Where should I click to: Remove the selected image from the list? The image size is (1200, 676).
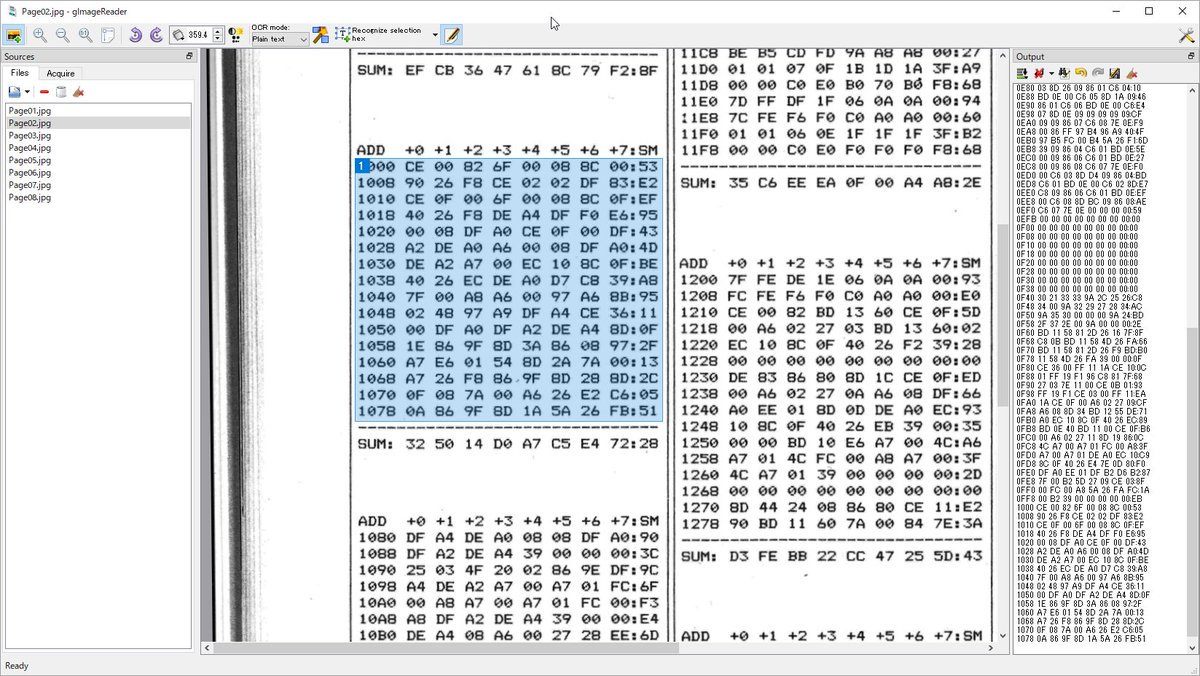(x=44, y=92)
